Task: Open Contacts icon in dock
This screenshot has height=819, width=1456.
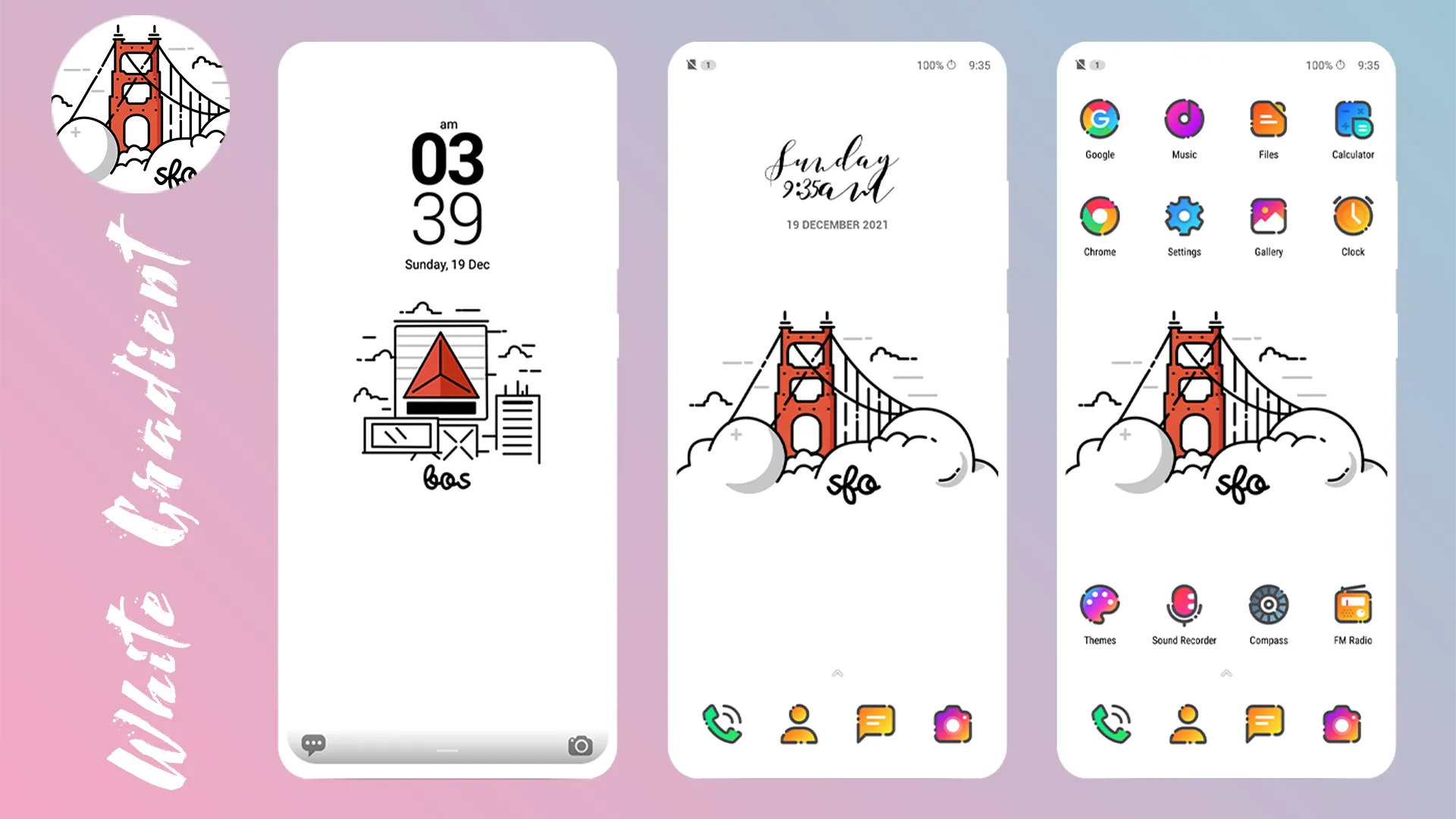Action: (x=798, y=723)
